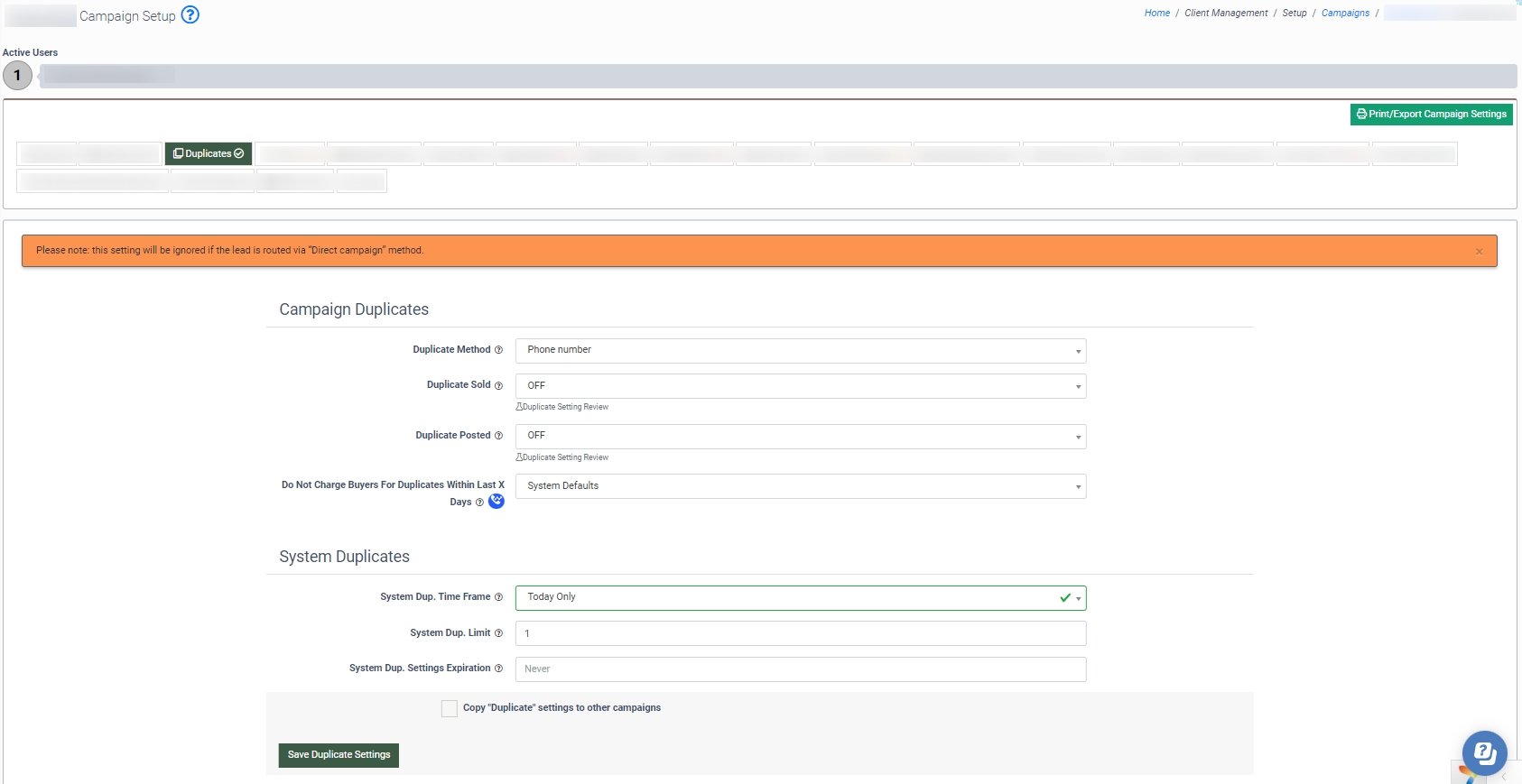Open the Duplicate Posted dropdown

800,437
